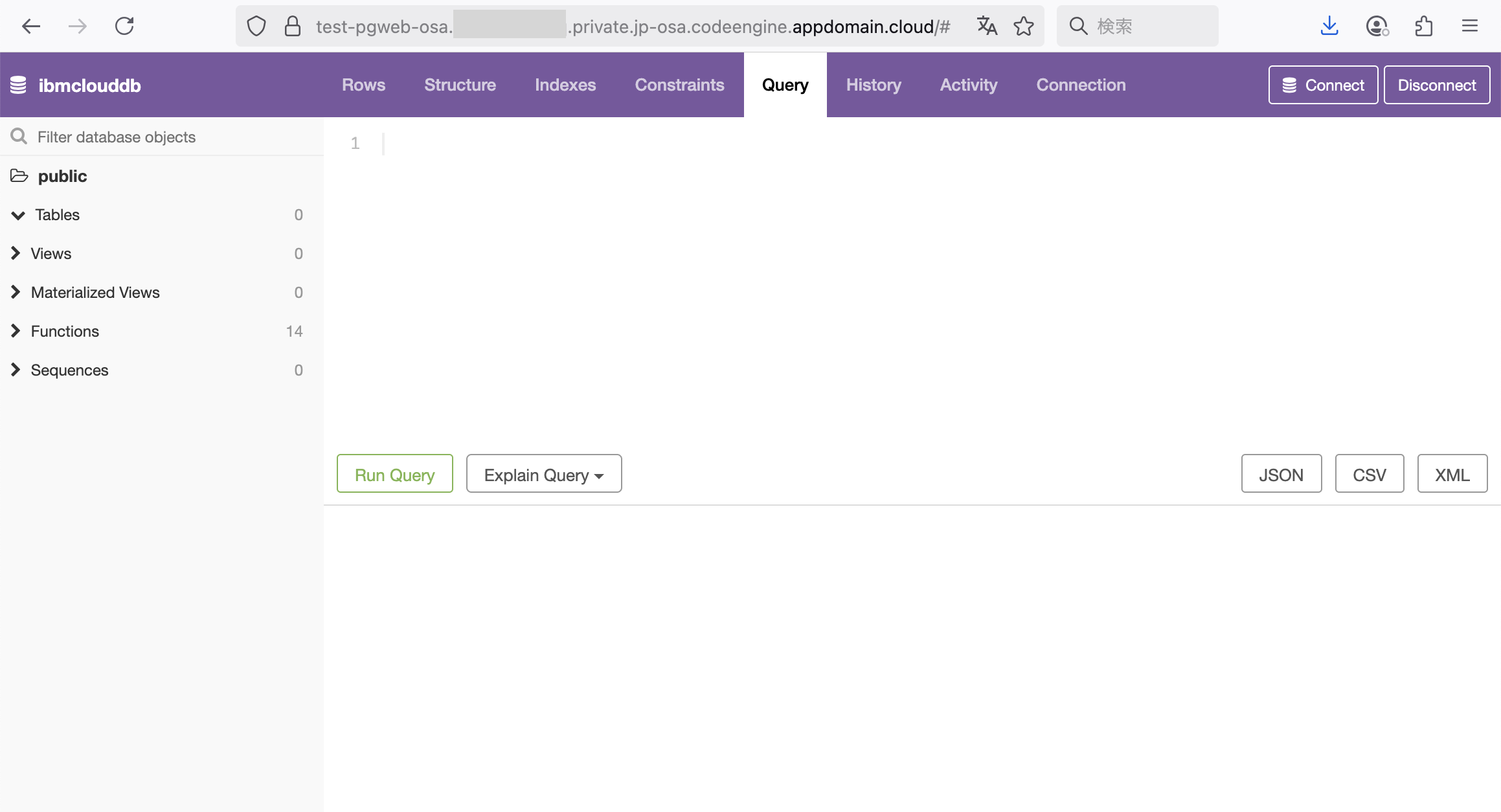
Task: Collapse the Tables tree section
Action: coord(18,215)
